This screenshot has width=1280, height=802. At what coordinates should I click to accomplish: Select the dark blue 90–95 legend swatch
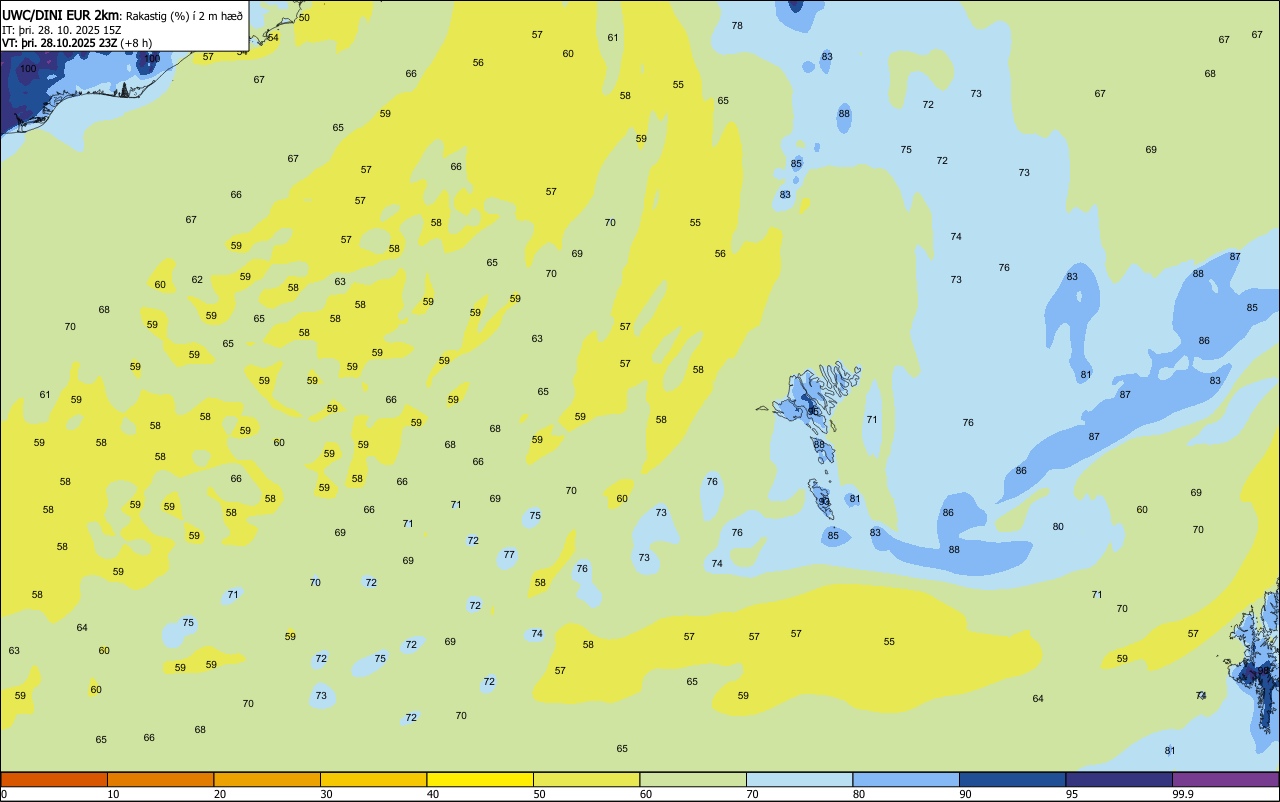coord(1012,779)
